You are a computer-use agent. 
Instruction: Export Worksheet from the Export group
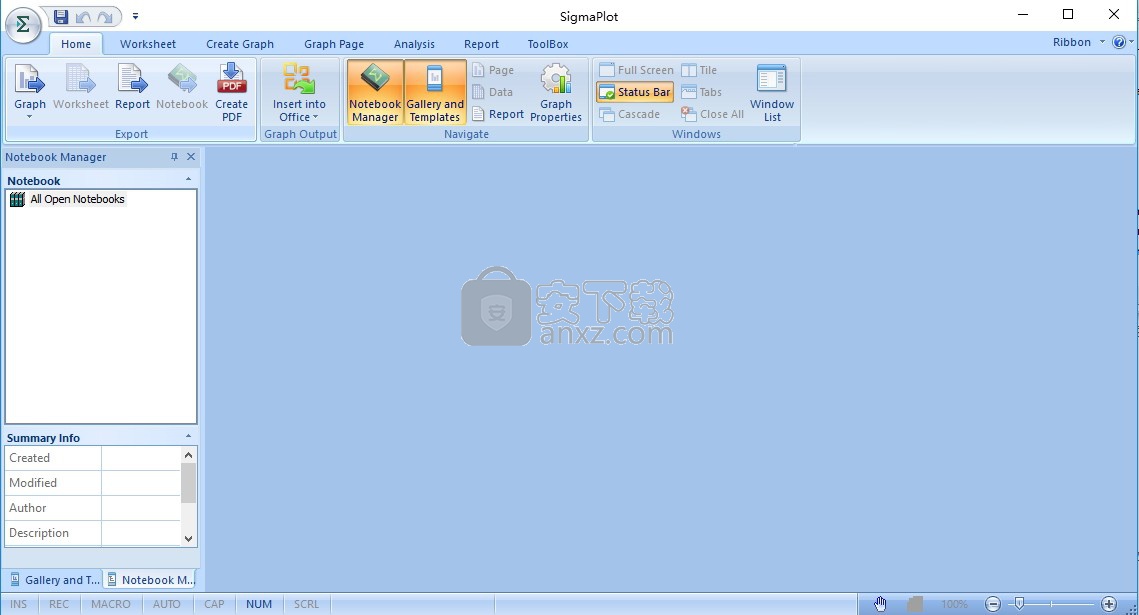click(81, 88)
